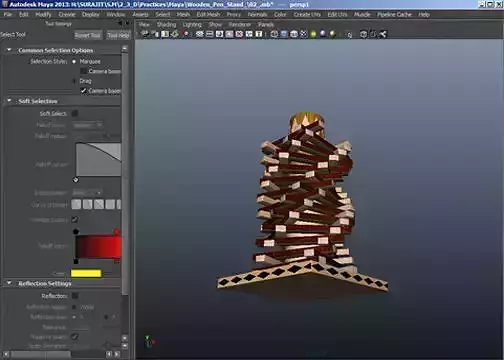Open the viewport Renderer menu
Screen dimensions: 504x360
[240, 24]
